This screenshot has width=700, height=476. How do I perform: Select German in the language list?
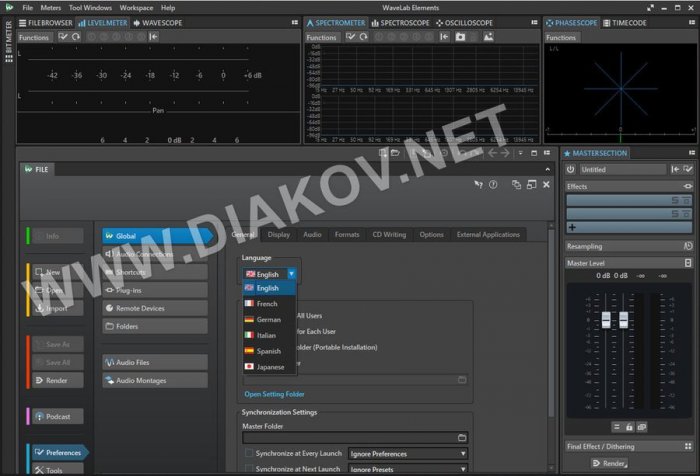point(269,320)
